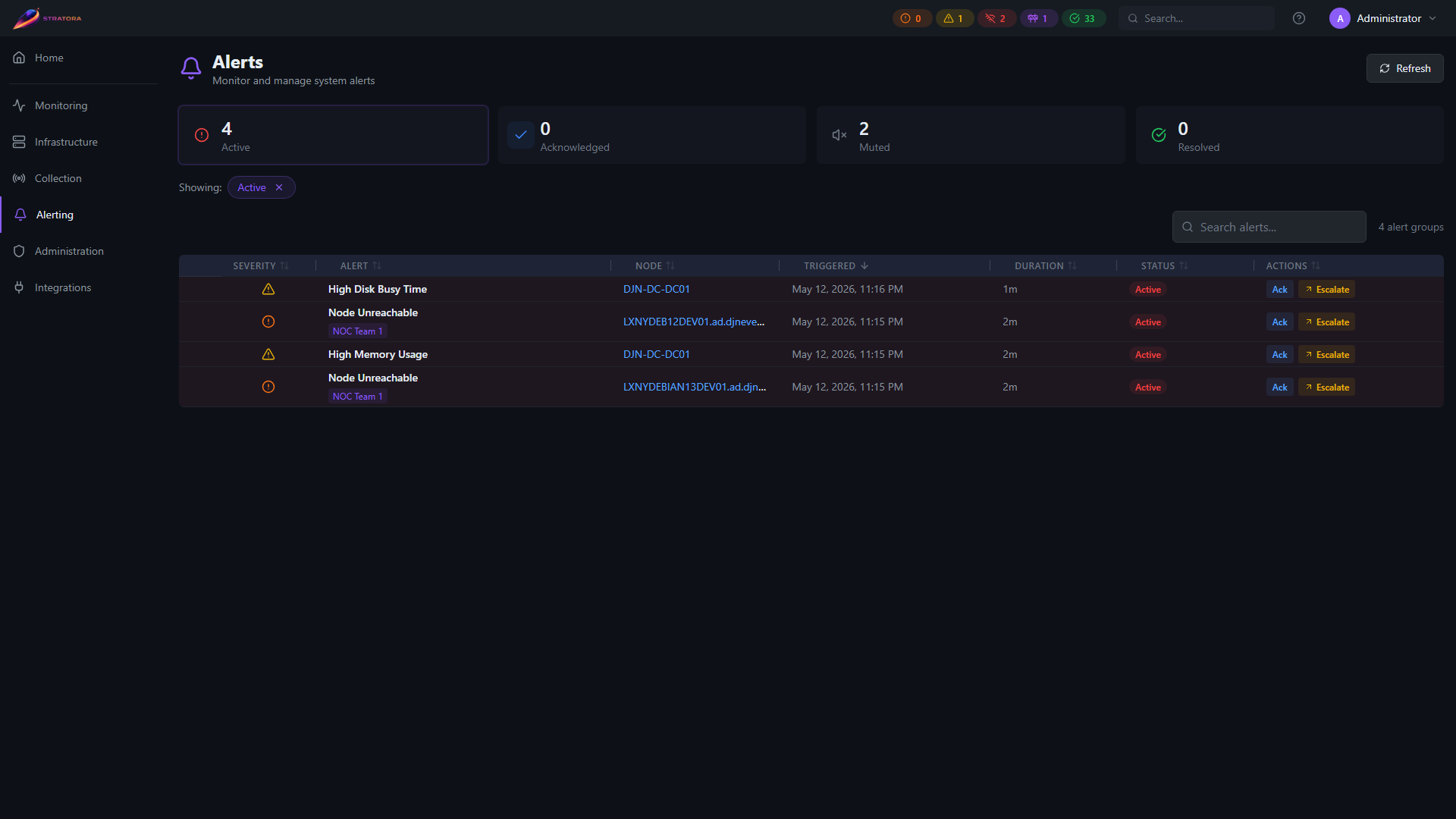Click NOC Team 1 tag on LXNYDEBIAN13DEV01 alert
This screenshot has width=1456, height=819.
click(x=358, y=397)
